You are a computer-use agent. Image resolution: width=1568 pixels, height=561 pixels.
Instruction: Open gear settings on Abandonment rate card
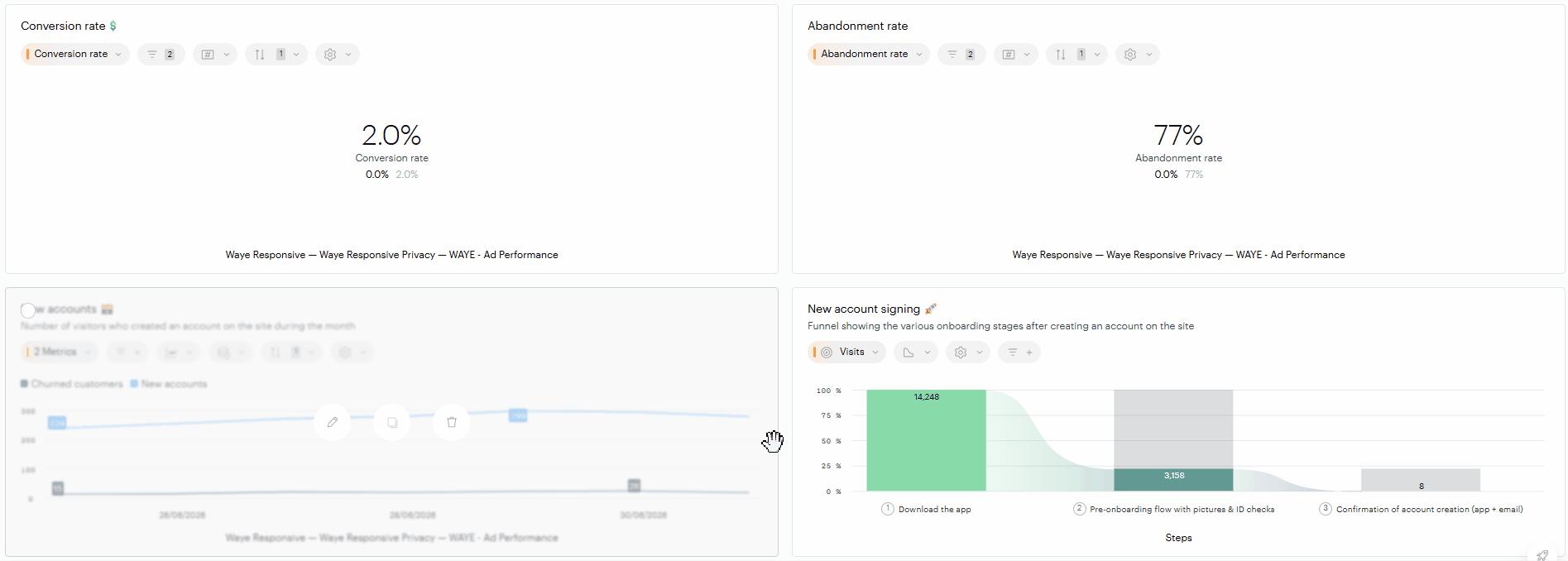tap(1138, 54)
